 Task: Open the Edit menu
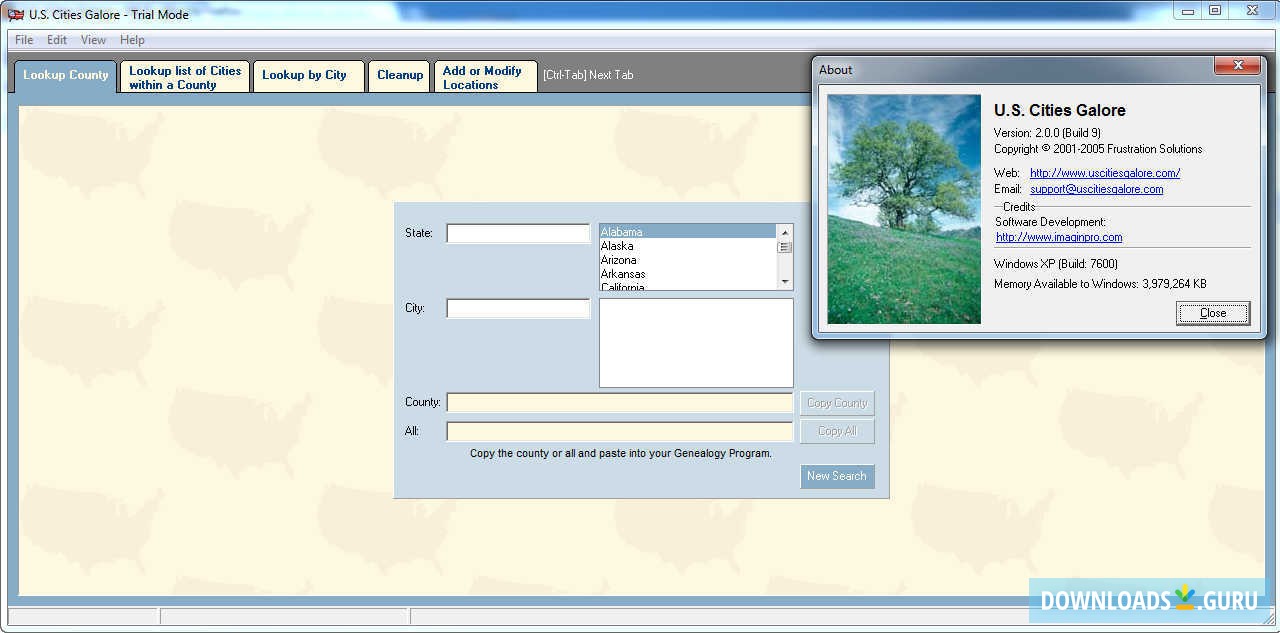pos(57,40)
